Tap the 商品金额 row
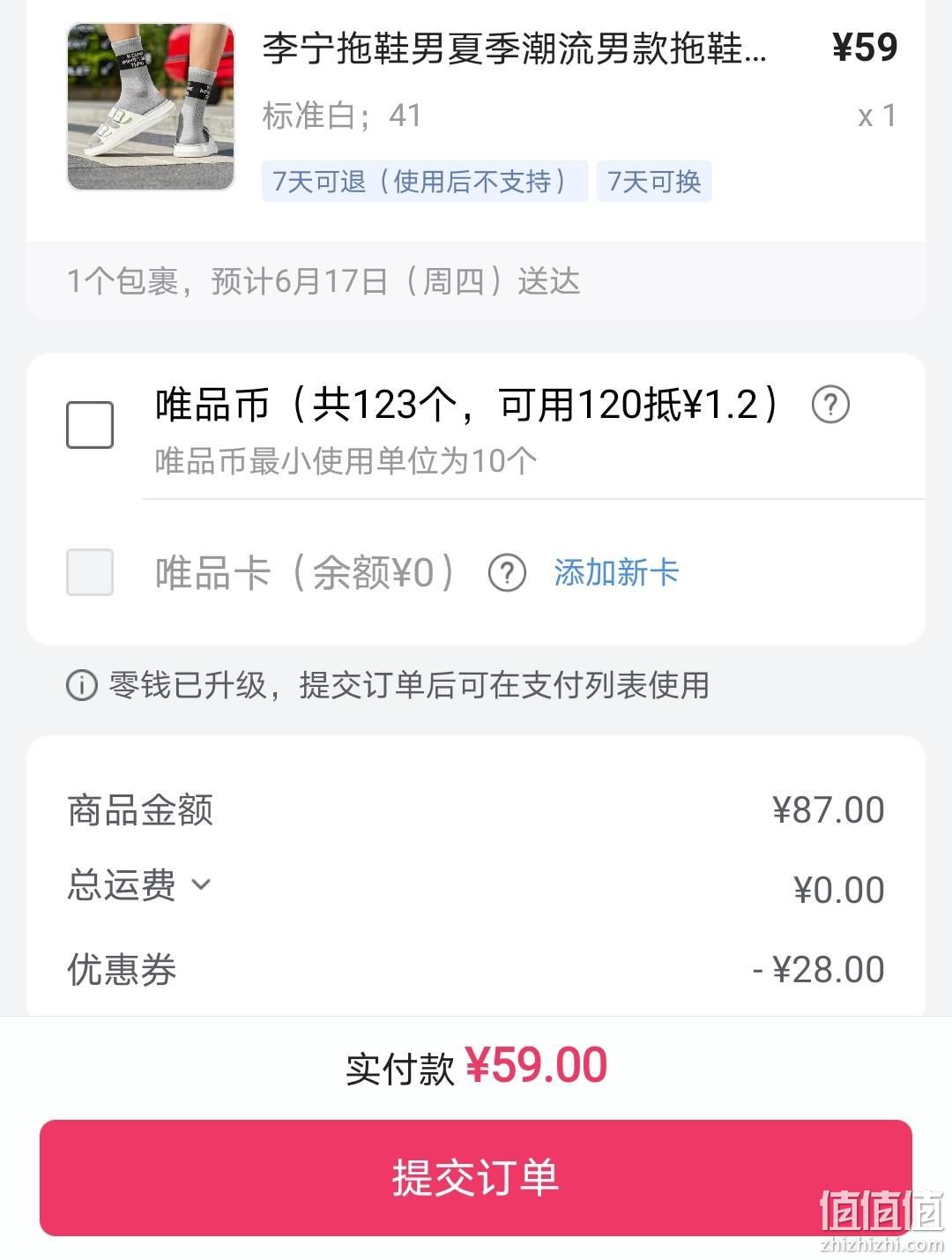This screenshot has width=952, height=1260. point(476,810)
